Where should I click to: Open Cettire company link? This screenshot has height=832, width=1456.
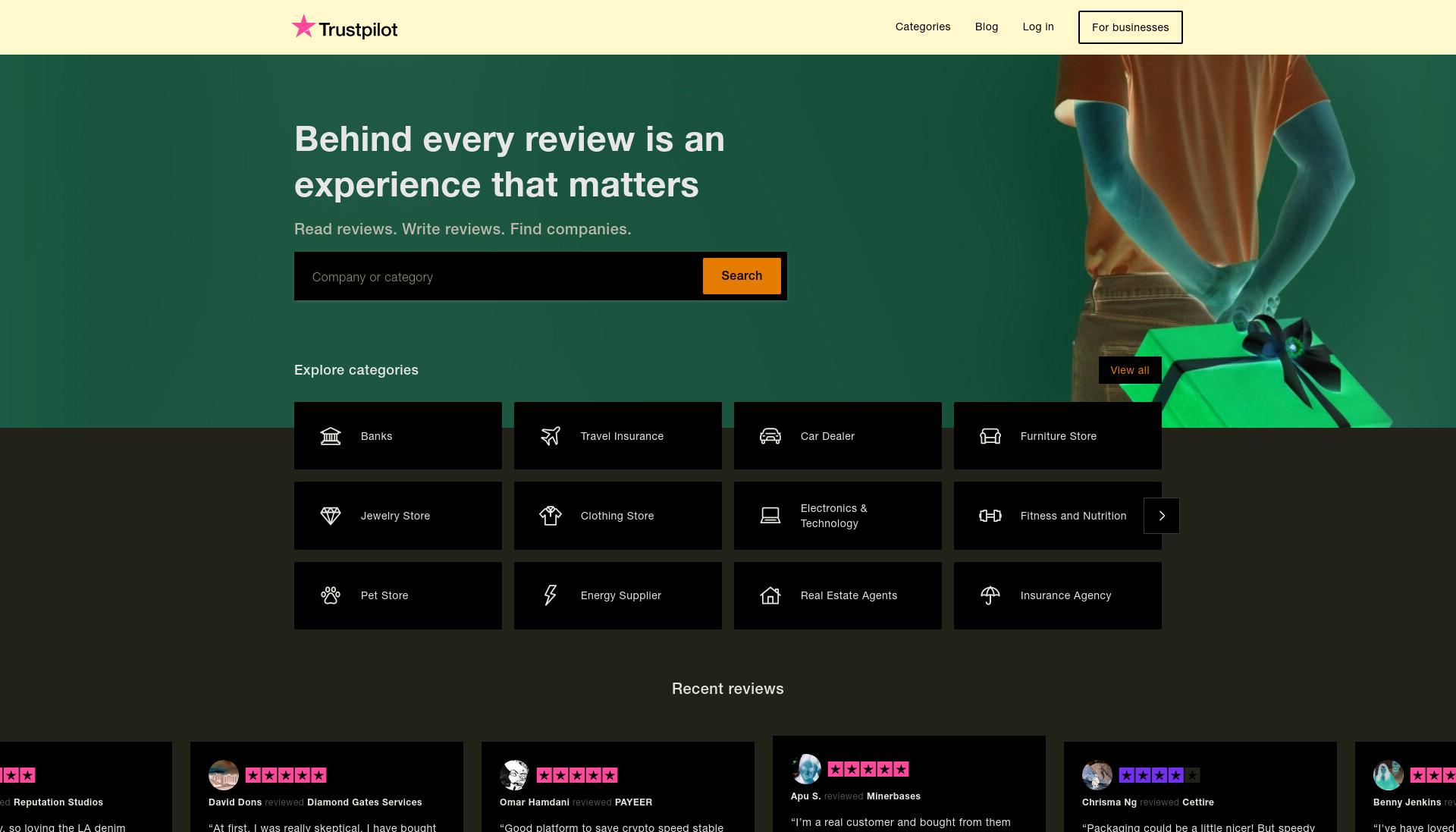point(1198,802)
